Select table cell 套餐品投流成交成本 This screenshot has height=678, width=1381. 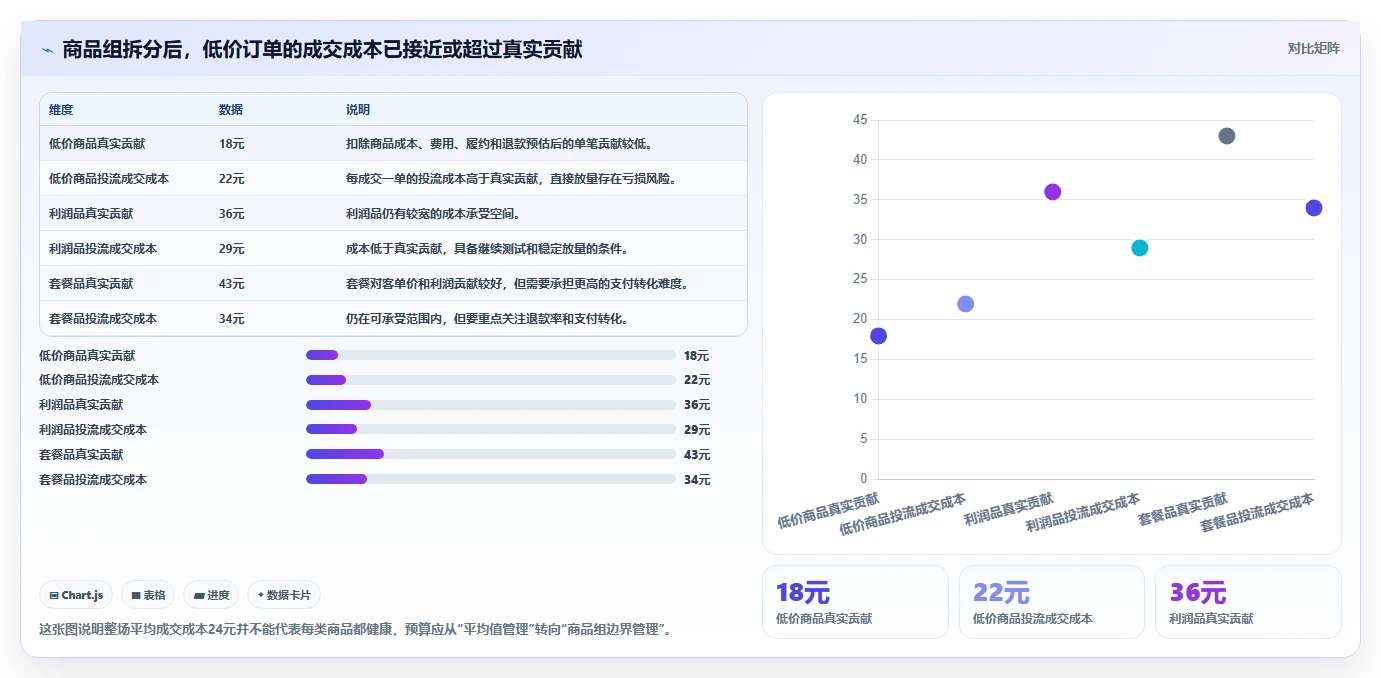[x=103, y=319]
